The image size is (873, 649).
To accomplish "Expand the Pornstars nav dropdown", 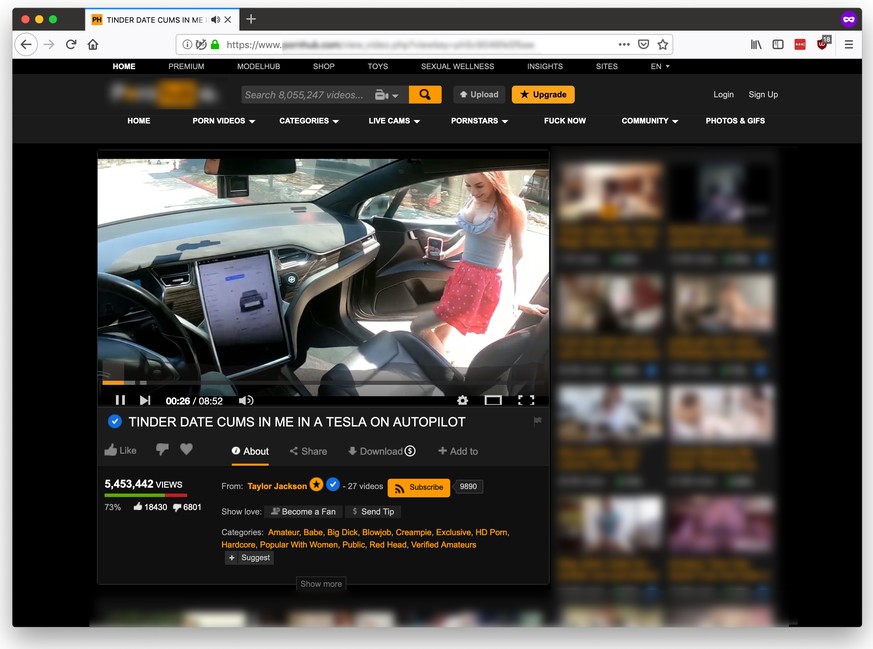I will [479, 121].
